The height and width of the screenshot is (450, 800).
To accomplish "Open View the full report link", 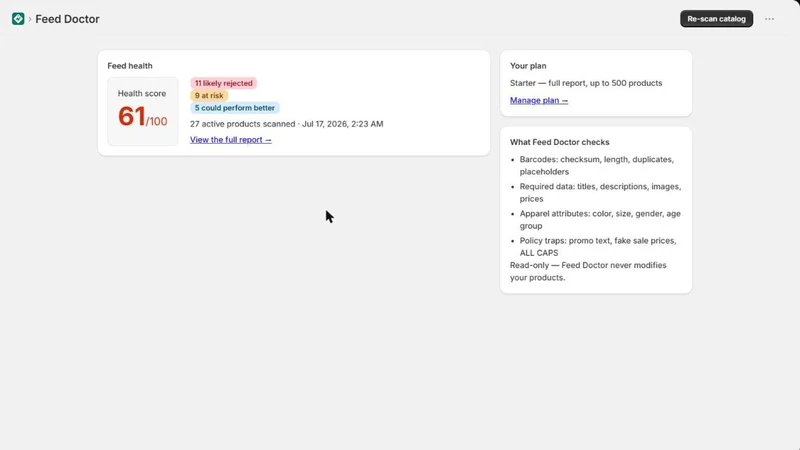I will coord(231,140).
